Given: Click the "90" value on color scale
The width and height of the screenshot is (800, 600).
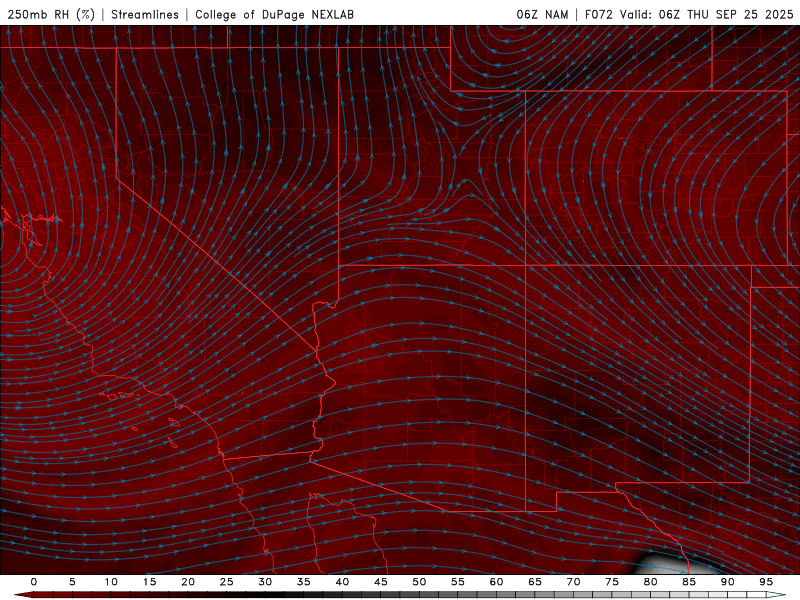Looking at the screenshot, I should click(727, 582).
